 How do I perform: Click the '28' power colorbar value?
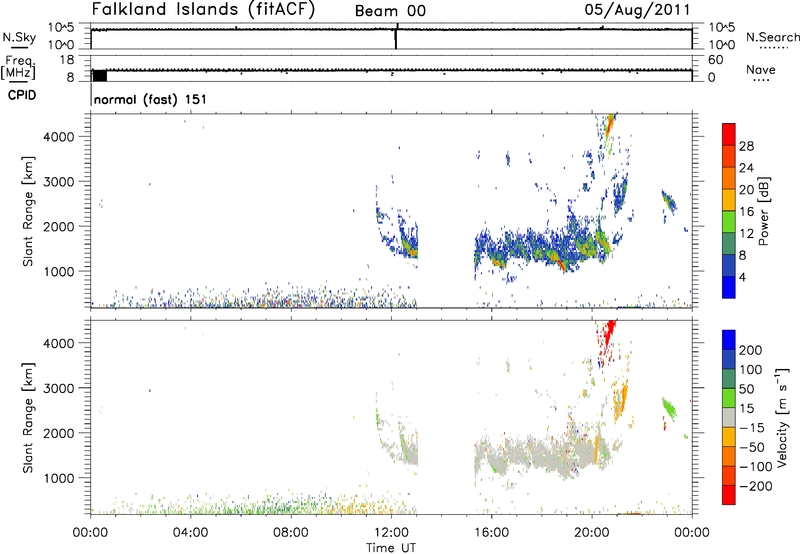(746, 146)
